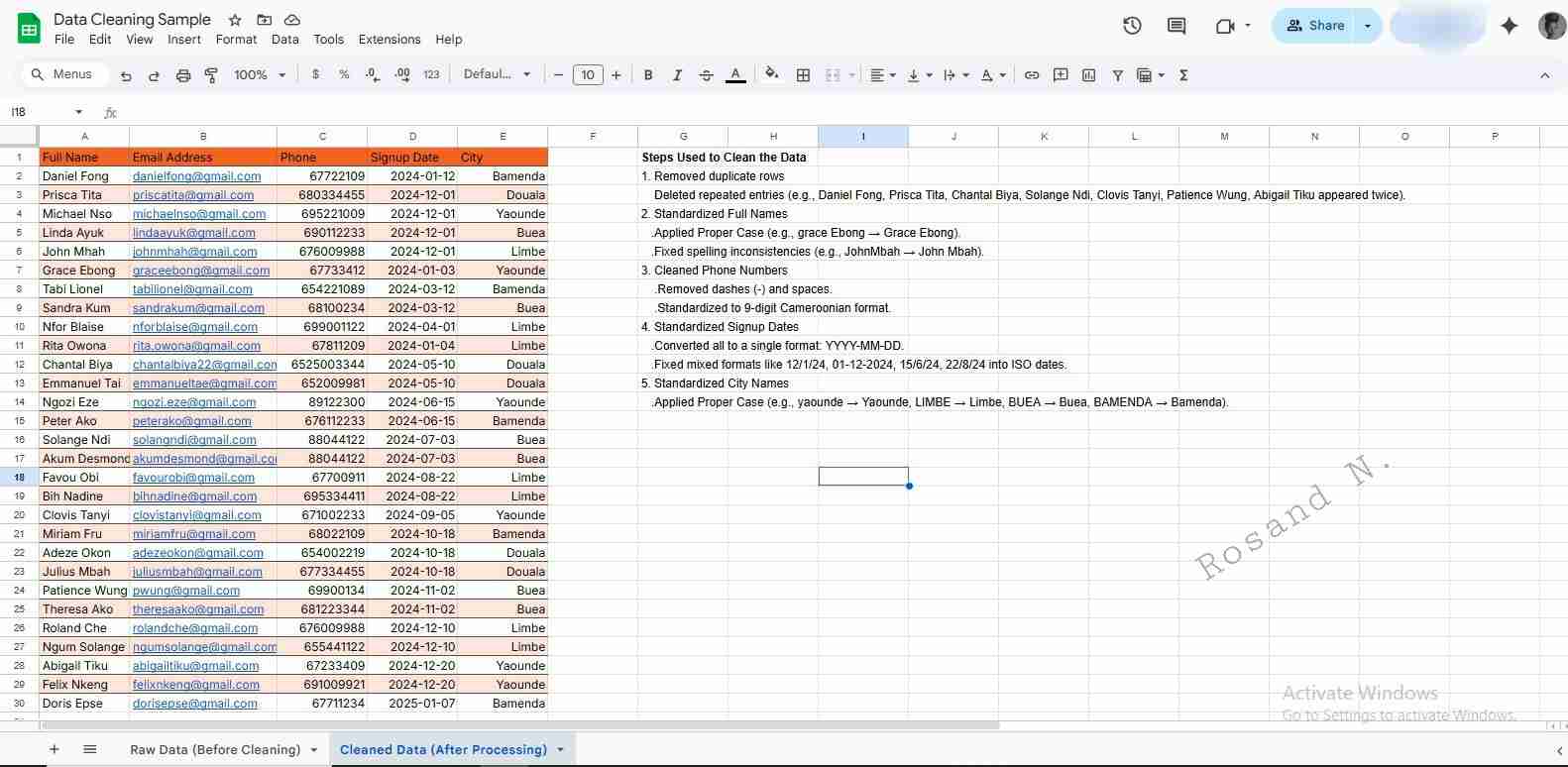Click the insert link icon
This screenshot has height=767, width=1568.
click(x=1032, y=75)
